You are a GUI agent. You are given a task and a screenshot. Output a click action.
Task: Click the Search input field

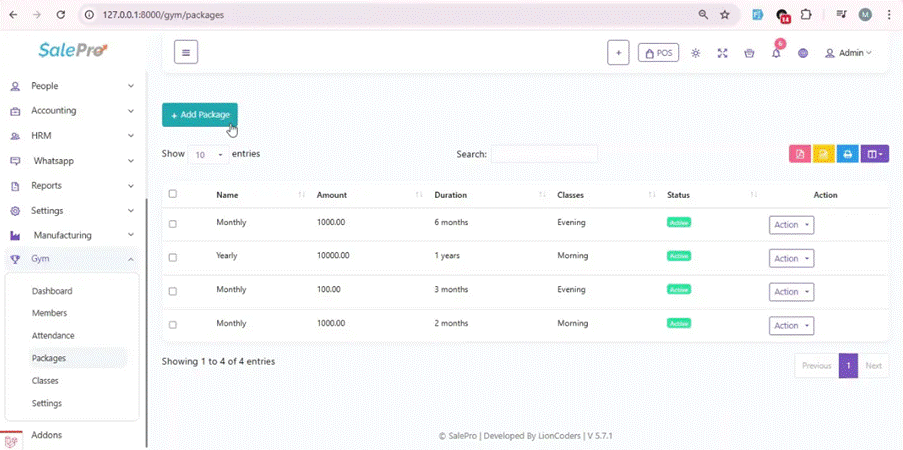[544, 154]
